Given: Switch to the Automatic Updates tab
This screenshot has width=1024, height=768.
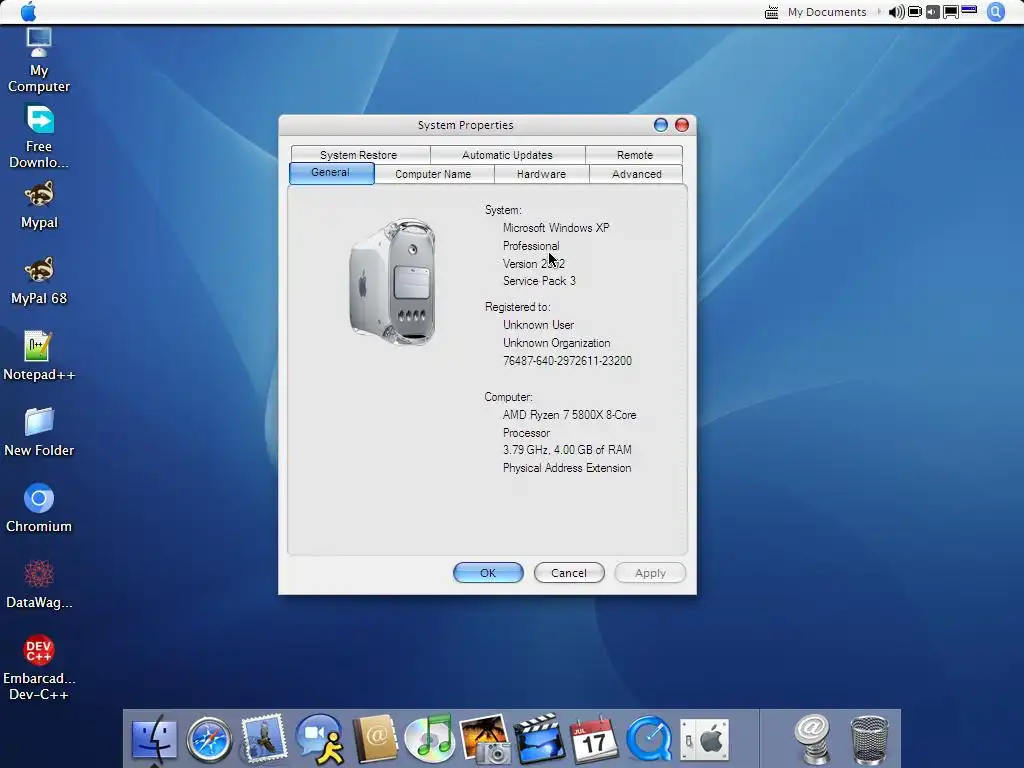Looking at the screenshot, I should (x=507, y=155).
